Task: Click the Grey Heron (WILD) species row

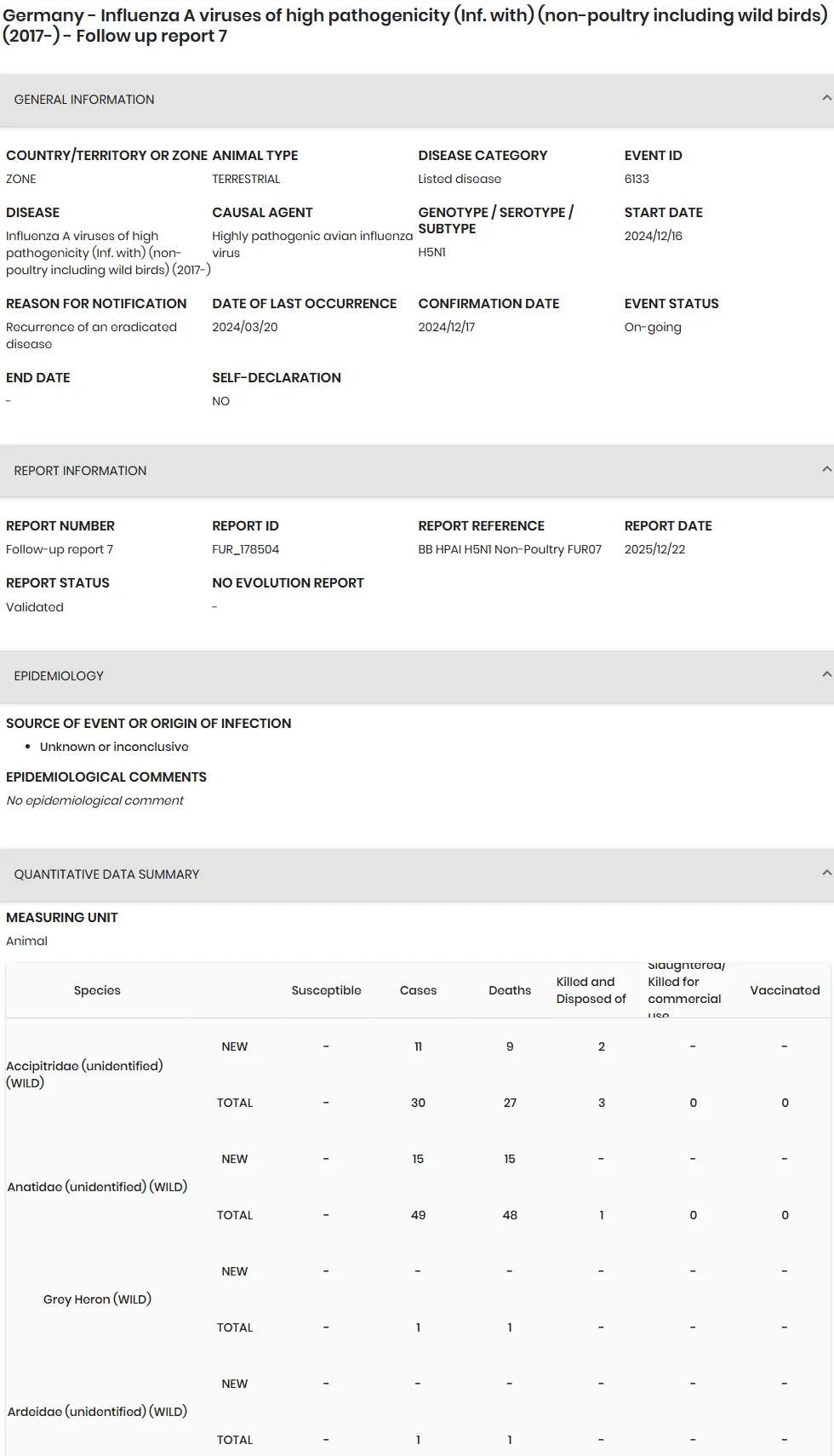Action: (x=97, y=1299)
